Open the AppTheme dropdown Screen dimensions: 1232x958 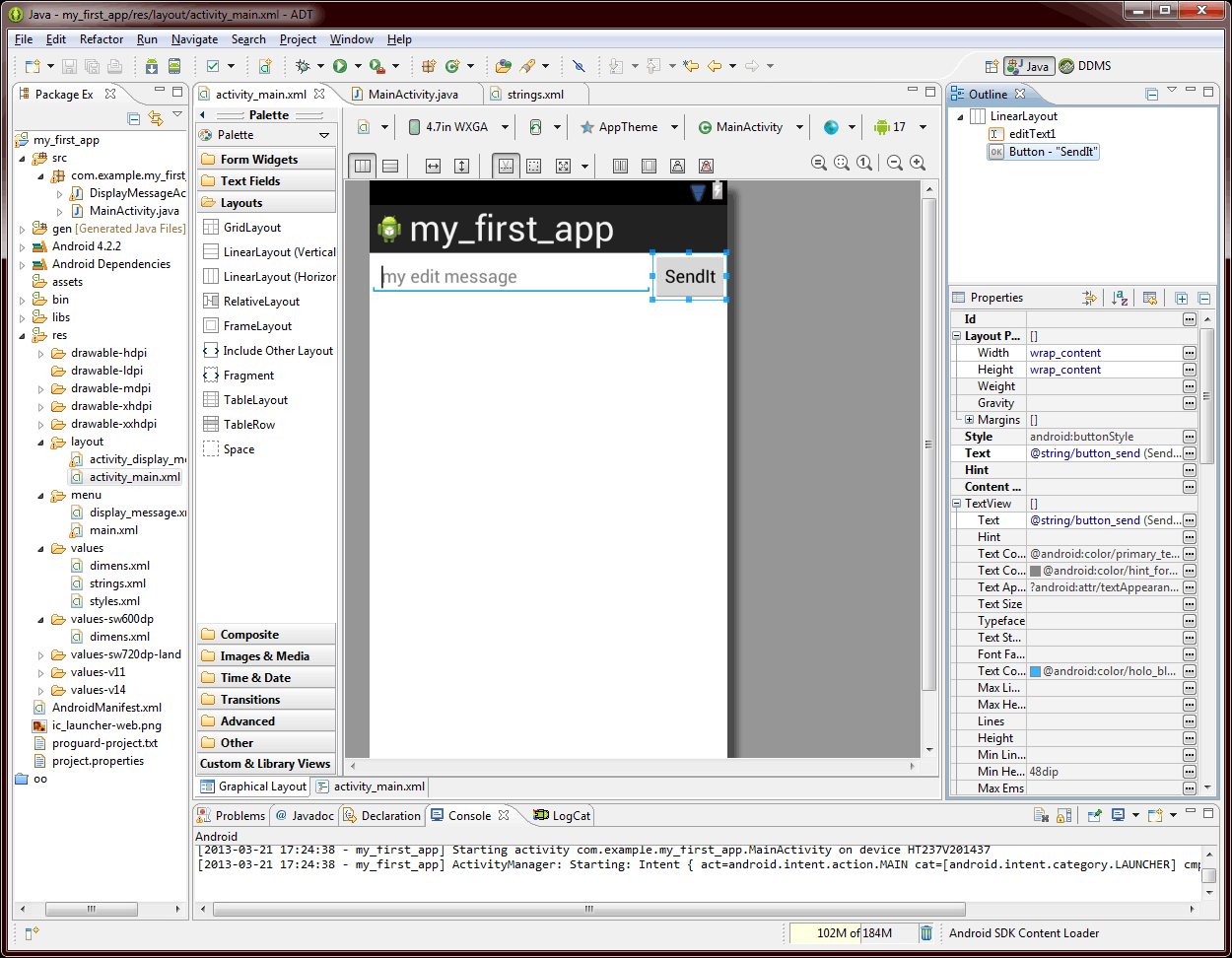click(629, 127)
